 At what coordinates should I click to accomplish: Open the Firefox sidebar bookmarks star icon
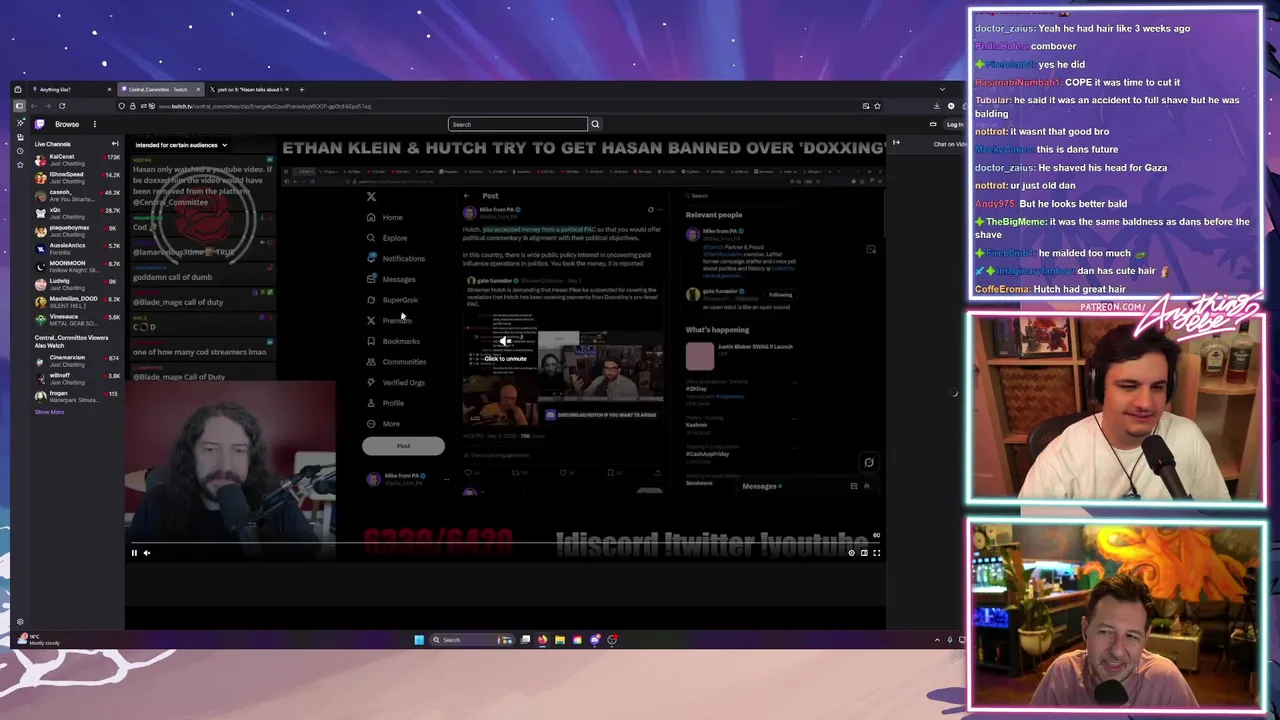[19, 166]
